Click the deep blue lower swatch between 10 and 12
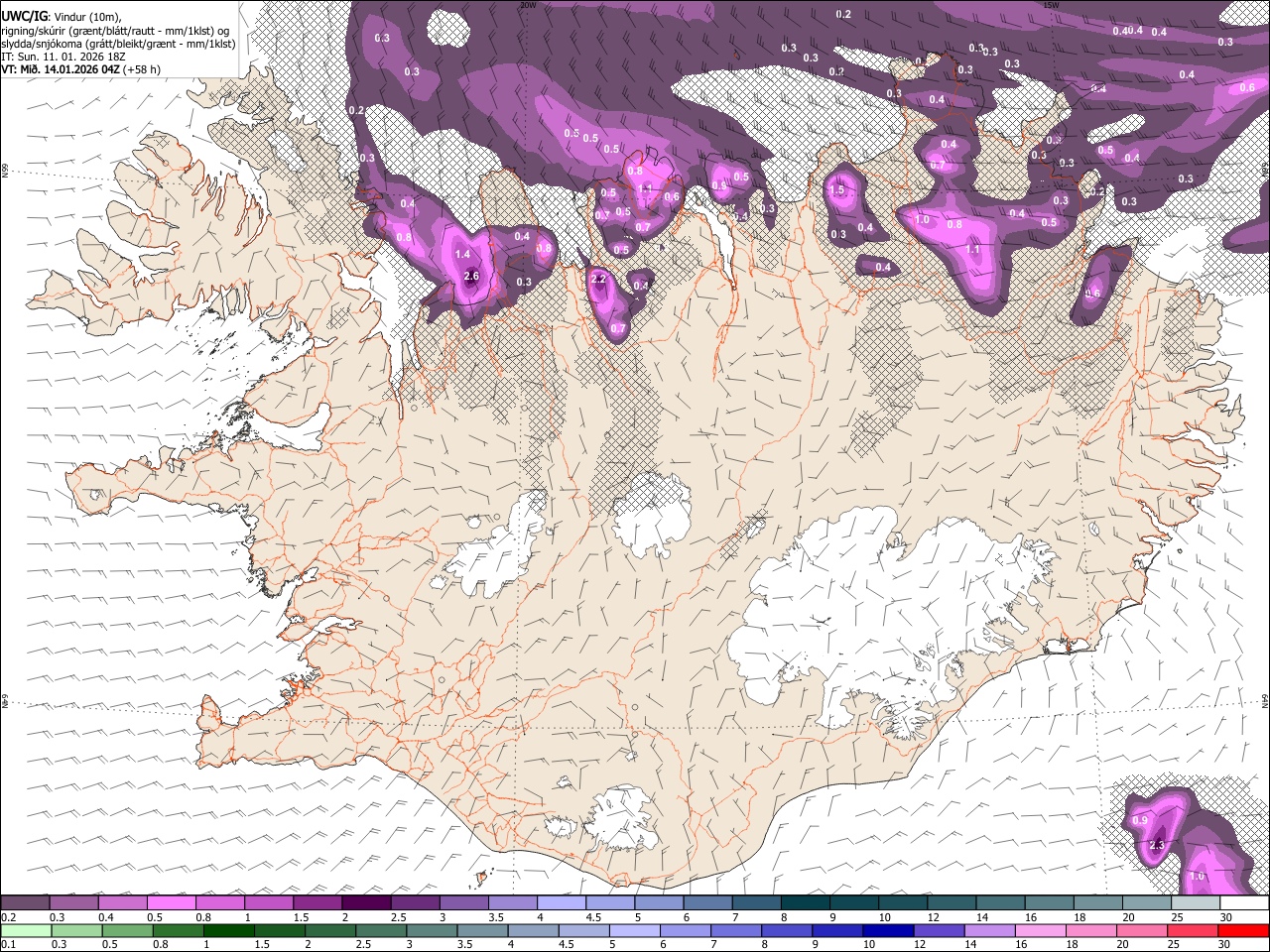The image size is (1270, 952). 889,931
